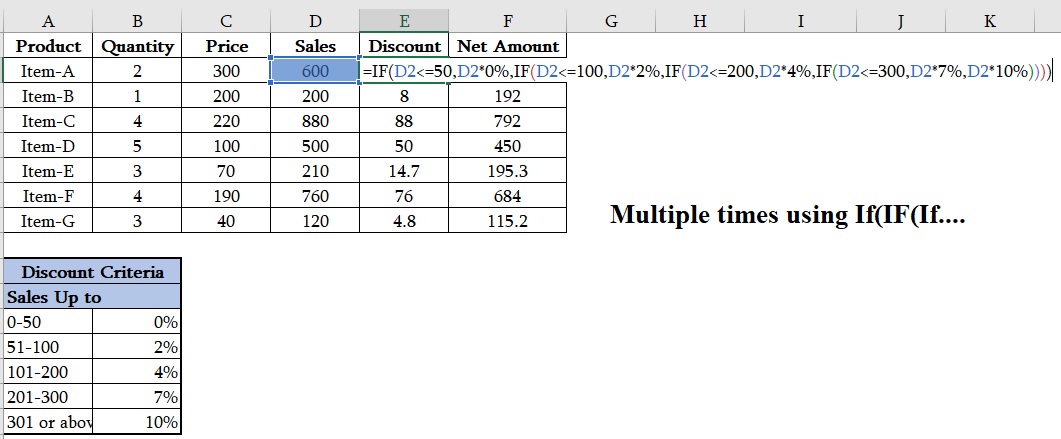Click the Discount Criteria title cell
1061x439 pixels.
tap(93, 272)
